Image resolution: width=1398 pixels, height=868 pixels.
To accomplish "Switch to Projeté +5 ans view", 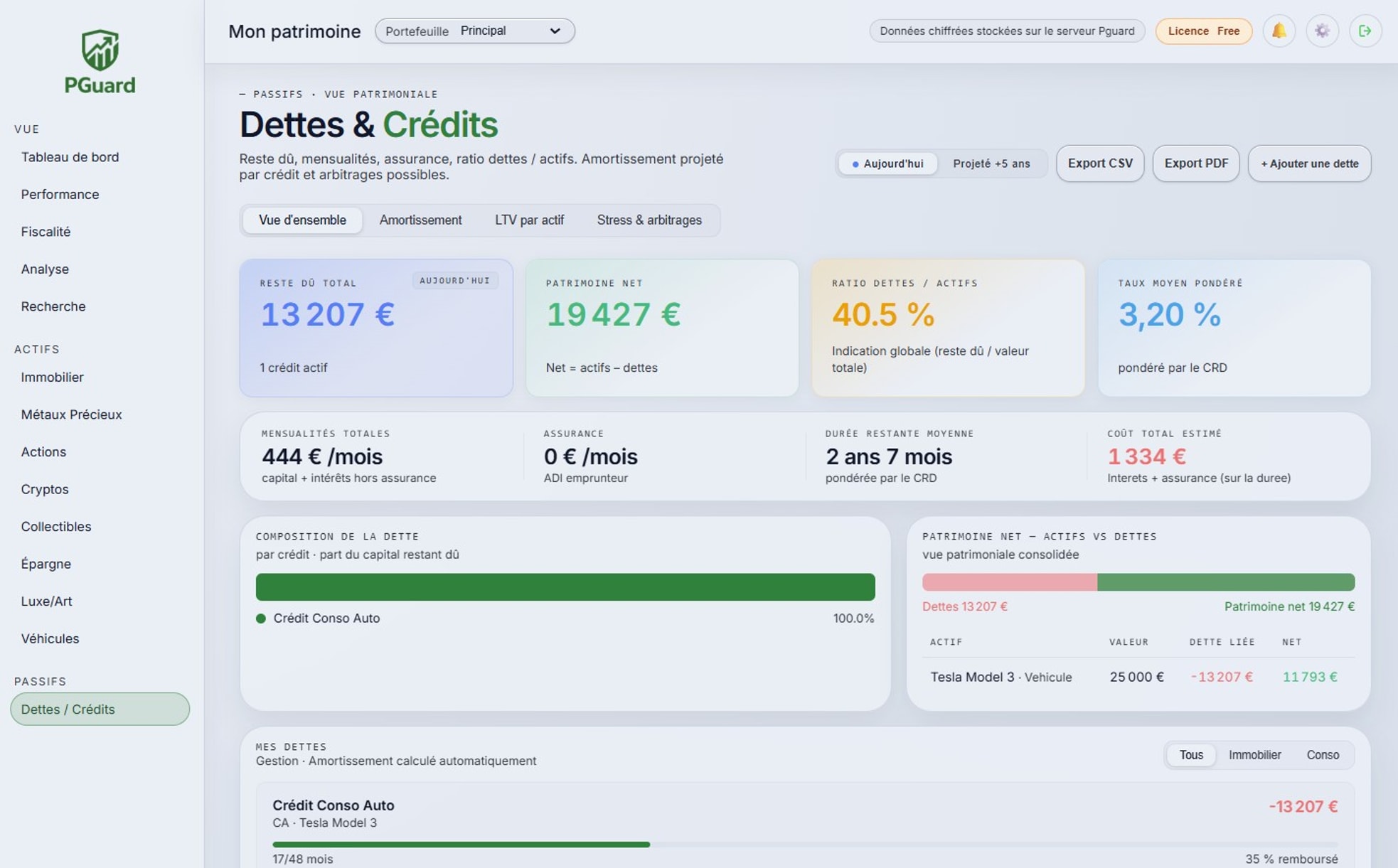I will (x=991, y=164).
